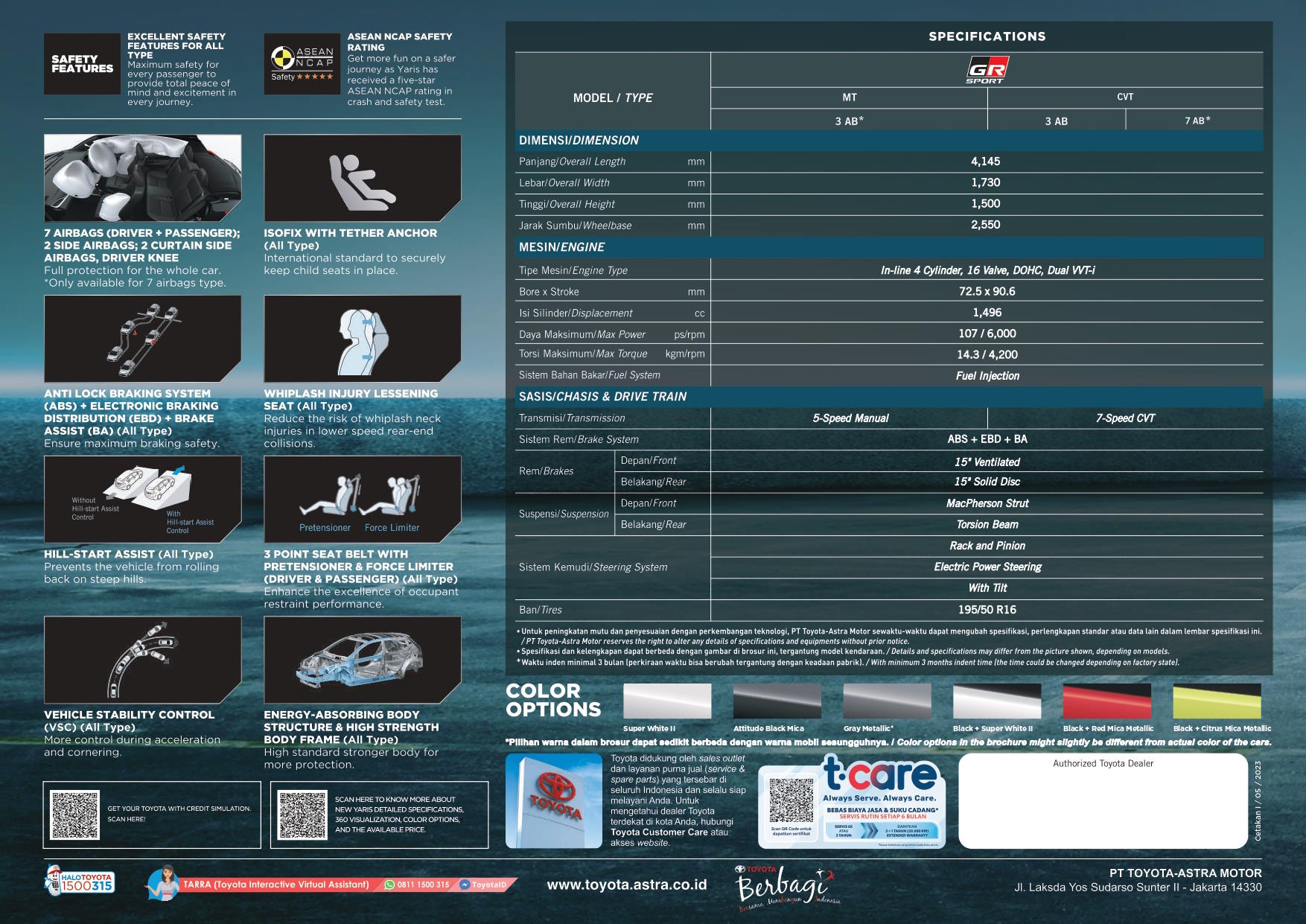Select the Black + Citrus Mica Metallic swatch

point(1217,701)
